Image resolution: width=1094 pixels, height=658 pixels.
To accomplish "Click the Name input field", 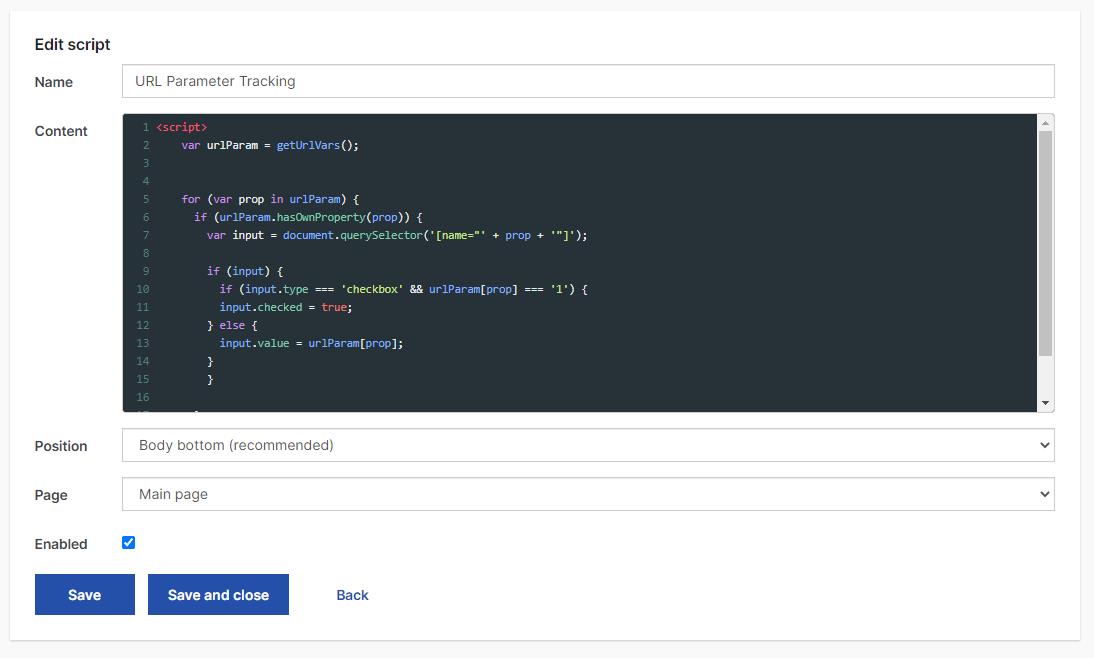I will (588, 81).
